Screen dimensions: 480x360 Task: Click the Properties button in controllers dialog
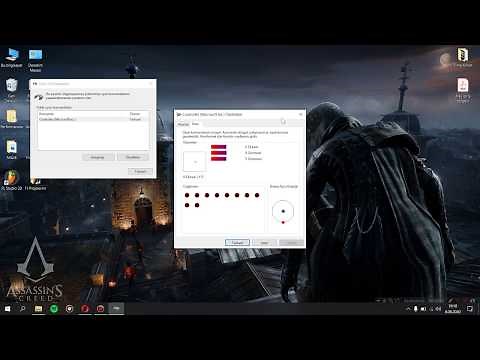133,157
